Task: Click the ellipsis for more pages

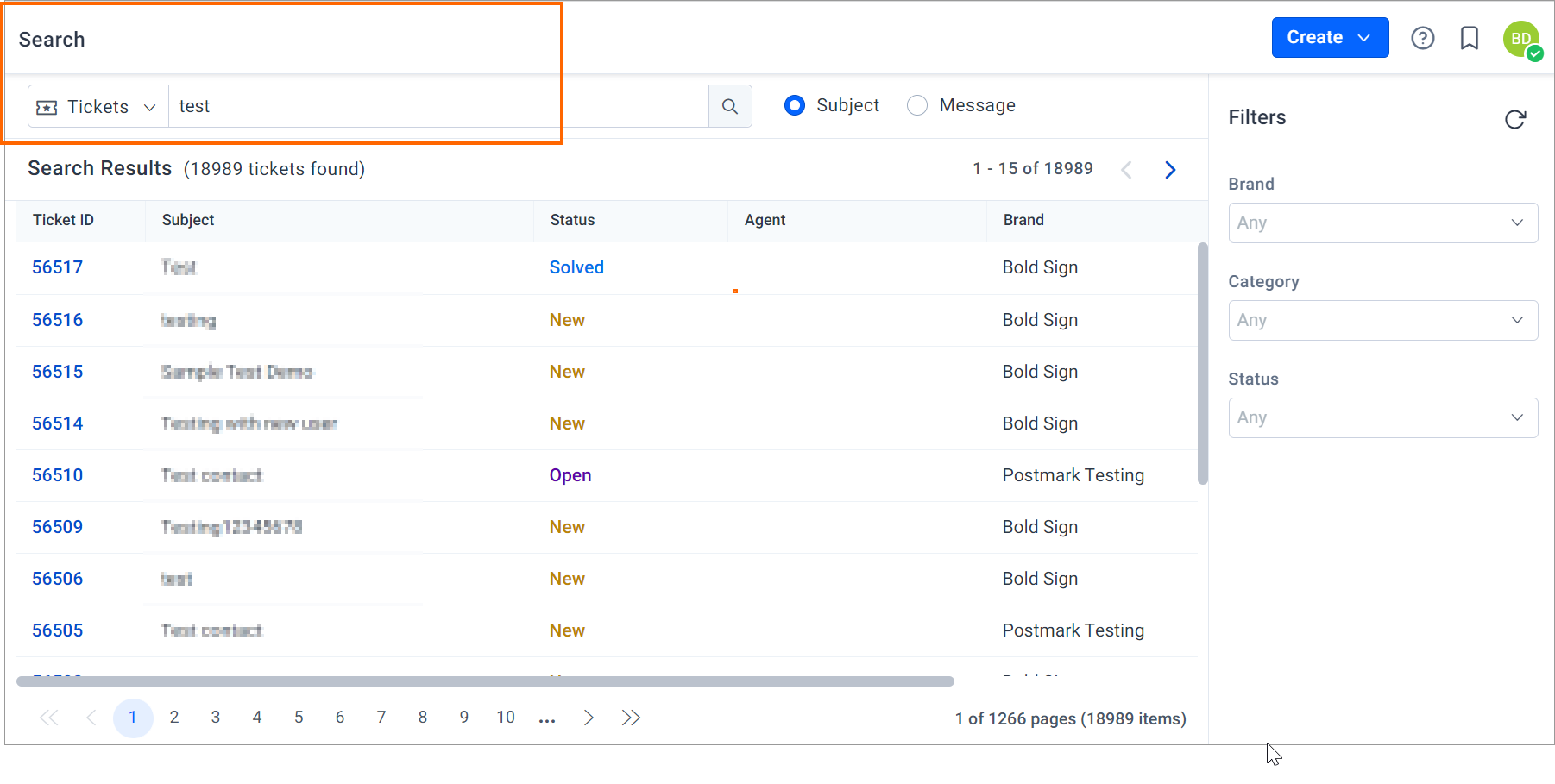Action: [x=547, y=718]
